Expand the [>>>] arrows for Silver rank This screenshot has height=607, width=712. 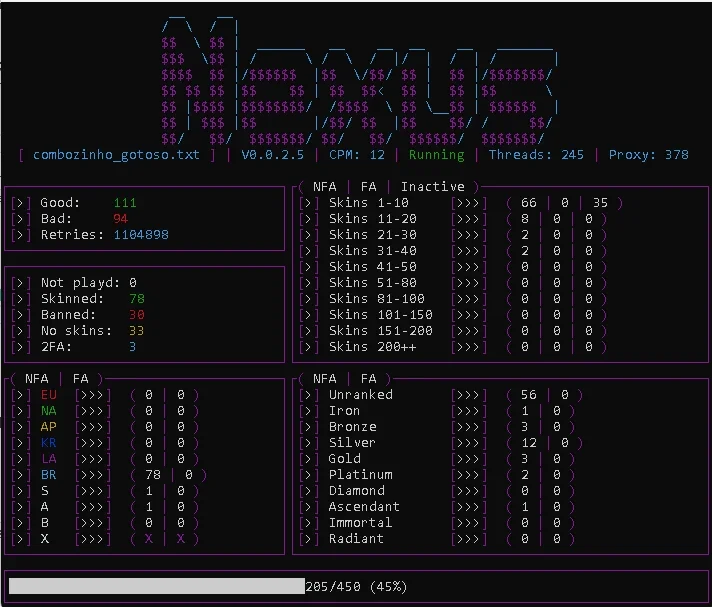[x=469, y=443]
